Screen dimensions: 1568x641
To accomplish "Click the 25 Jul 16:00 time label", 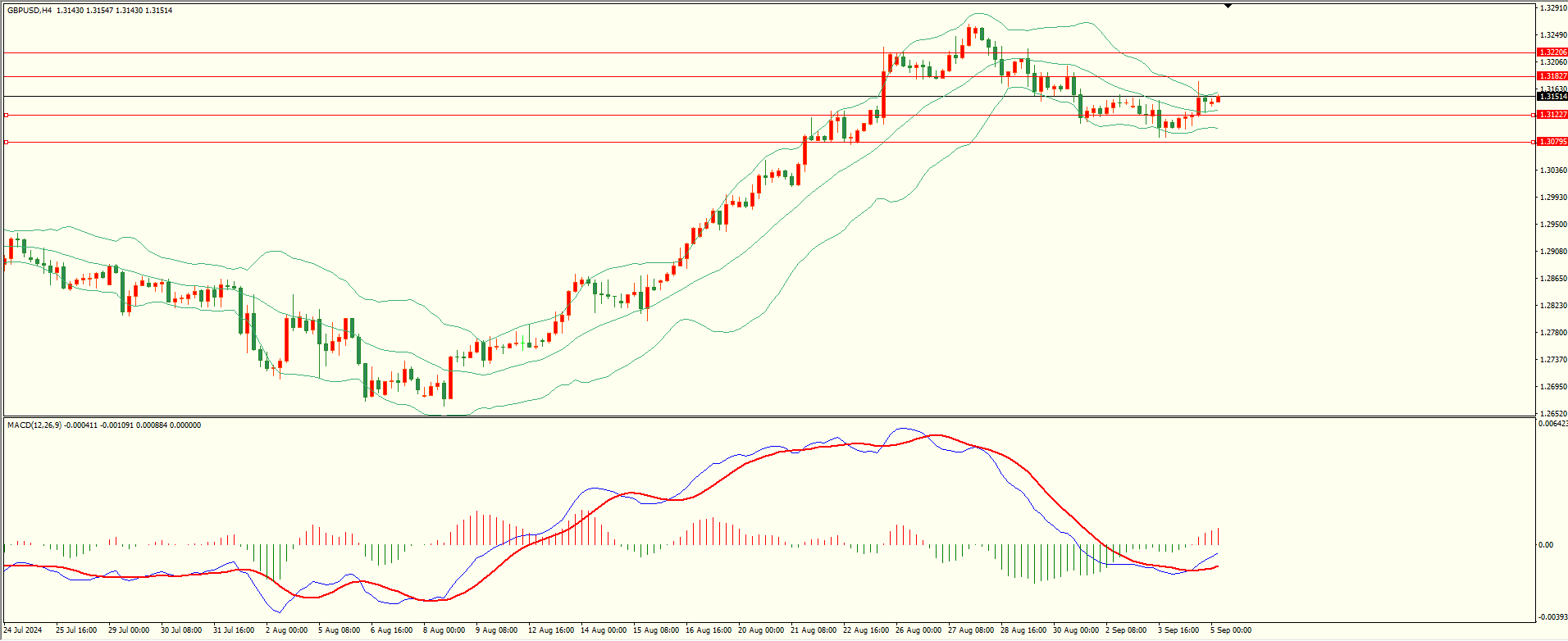I will coord(76,630).
